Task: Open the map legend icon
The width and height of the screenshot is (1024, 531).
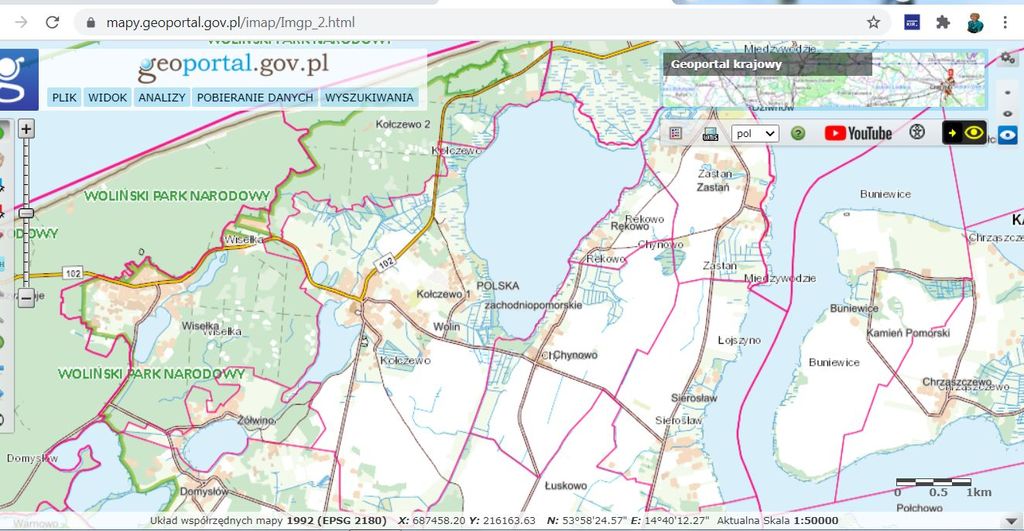Action: click(676, 133)
